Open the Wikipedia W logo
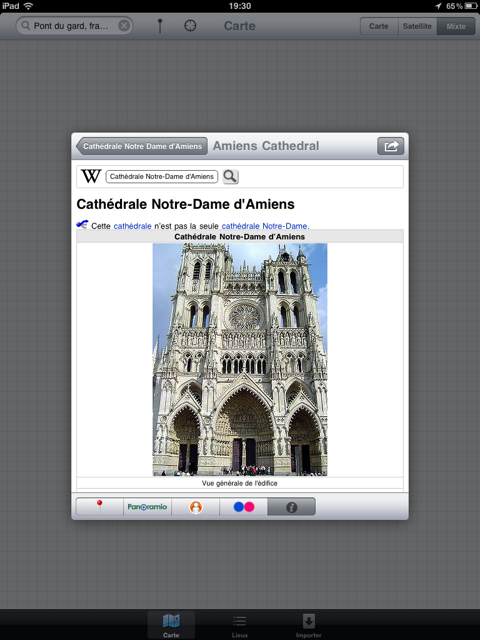The image size is (480, 640). click(91, 176)
